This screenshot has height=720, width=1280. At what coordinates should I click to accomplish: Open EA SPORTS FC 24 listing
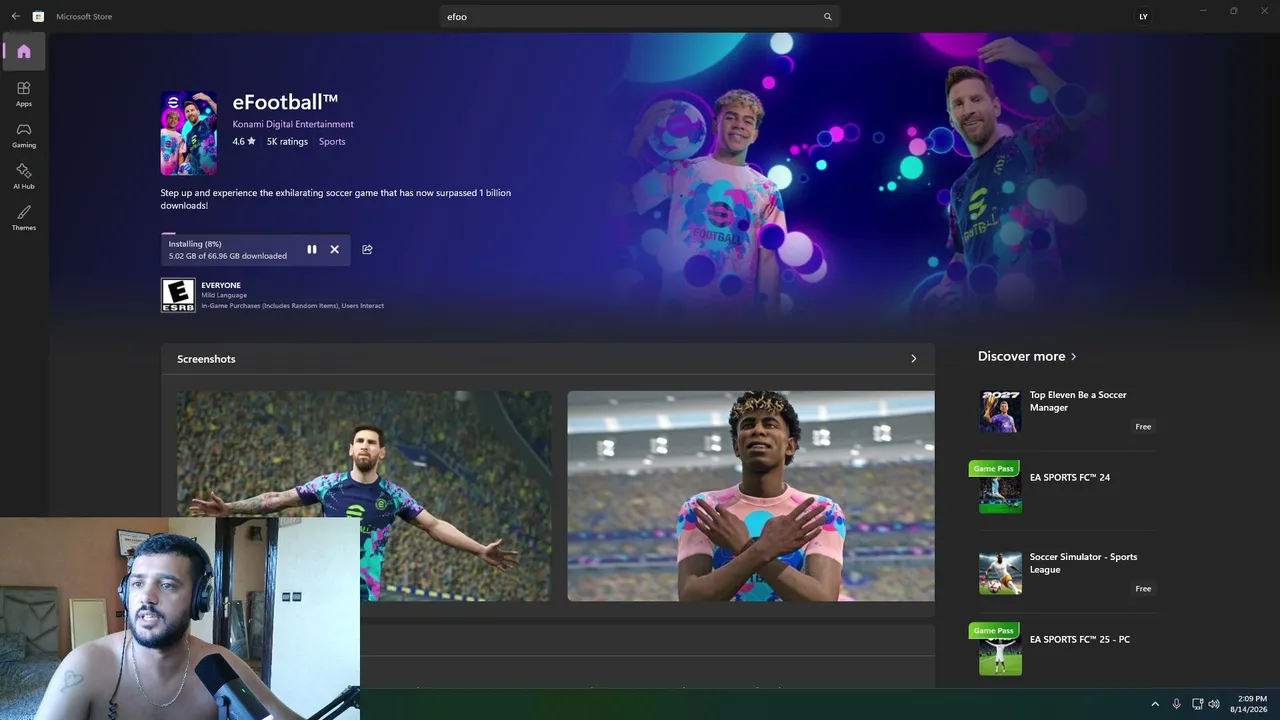pyautogui.click(x=1070, y=477)
